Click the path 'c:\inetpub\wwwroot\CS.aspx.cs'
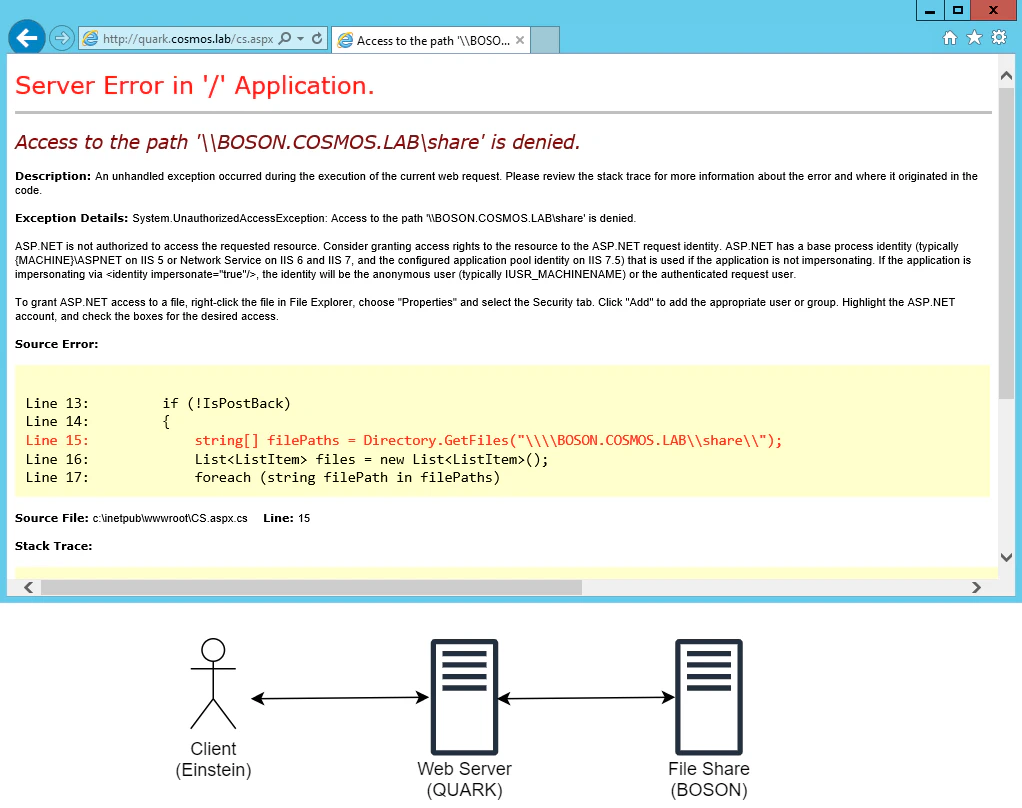The image size is (1022, 808). tap(170, 519)
